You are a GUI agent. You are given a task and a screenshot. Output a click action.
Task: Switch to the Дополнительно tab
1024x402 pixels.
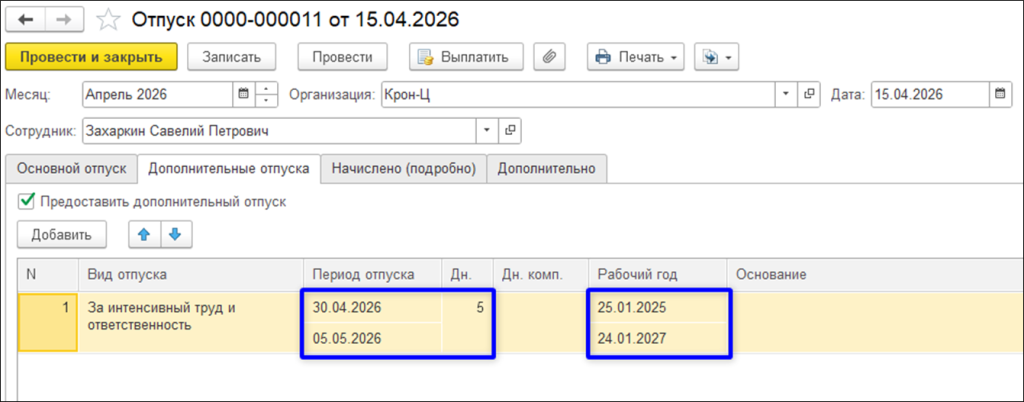pos(547,168)
